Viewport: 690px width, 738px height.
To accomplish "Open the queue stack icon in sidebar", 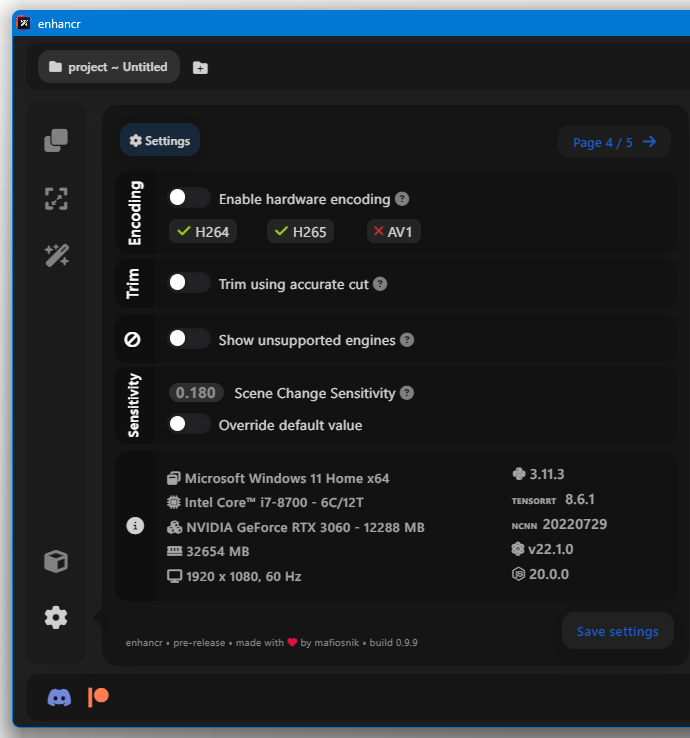I will 56,140.
